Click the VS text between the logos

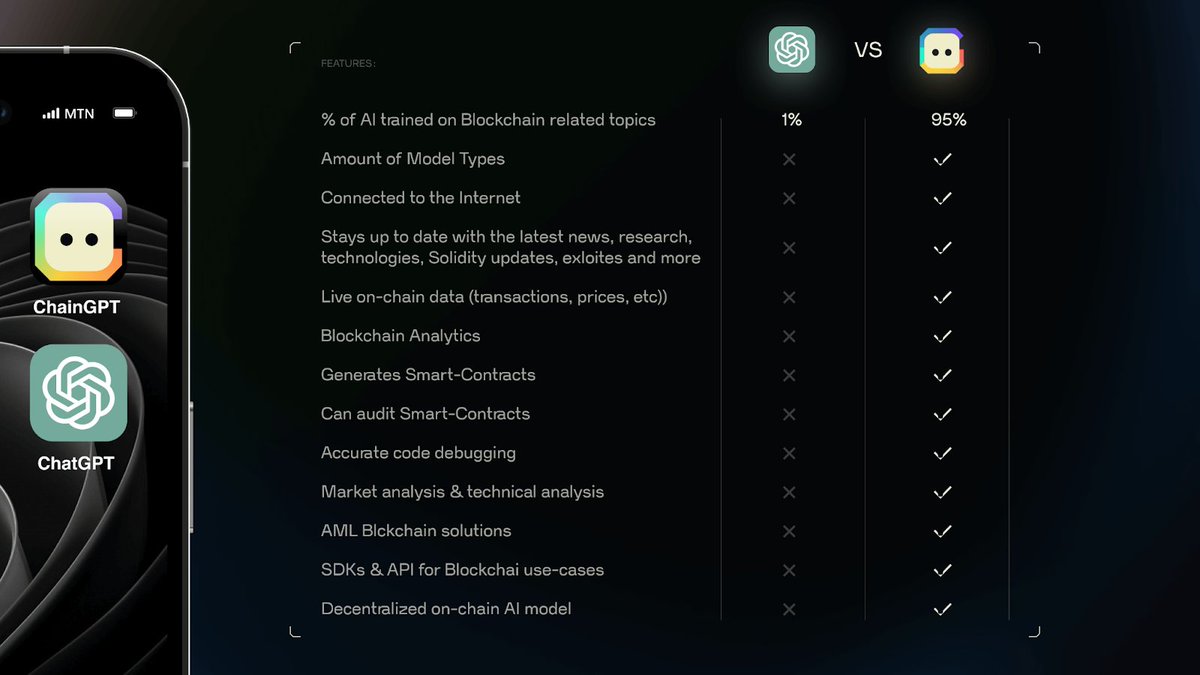coord(868,50)
